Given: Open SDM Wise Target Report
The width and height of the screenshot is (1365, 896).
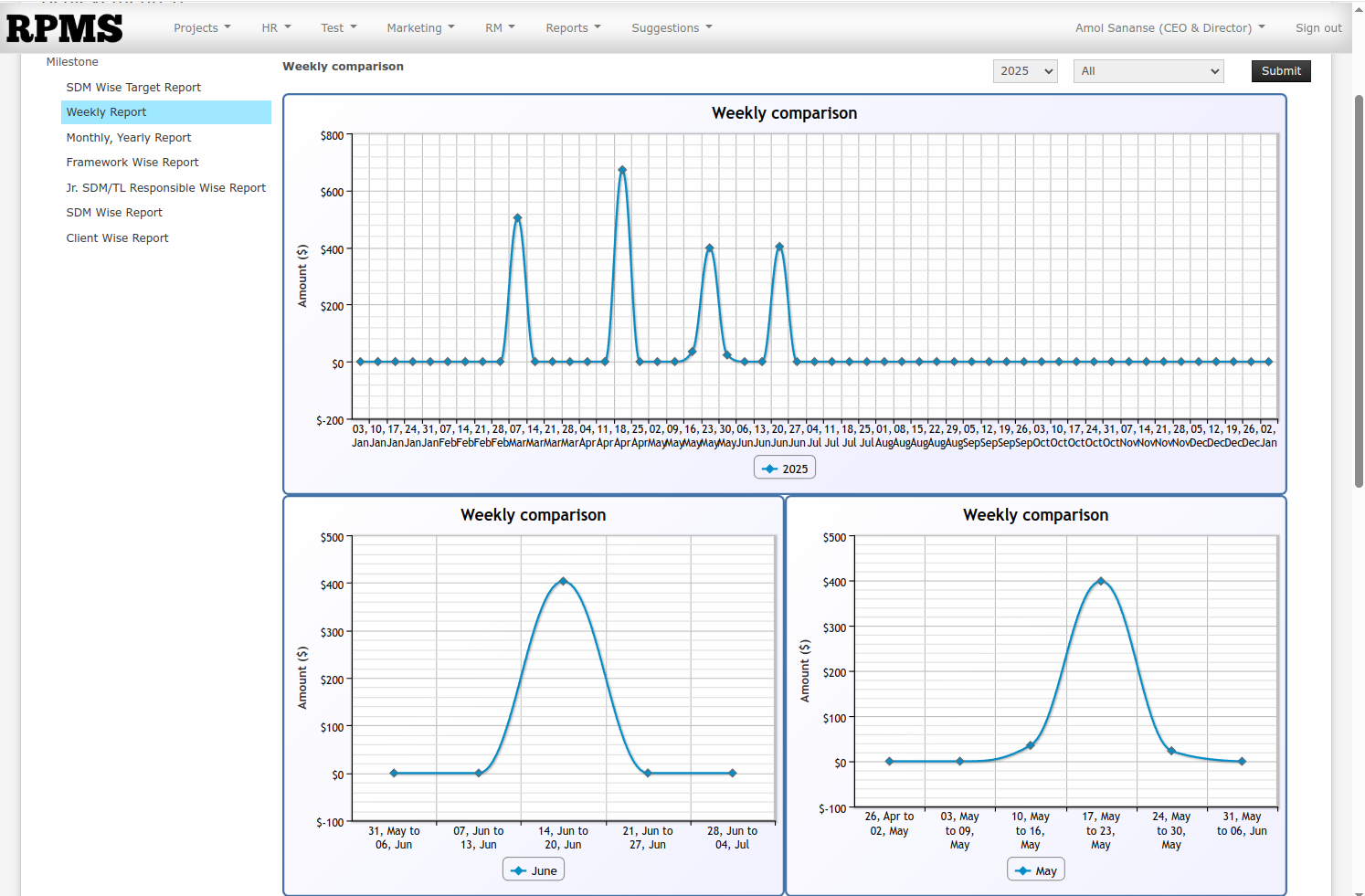Looking at the screenshot, I should (133, 88).
